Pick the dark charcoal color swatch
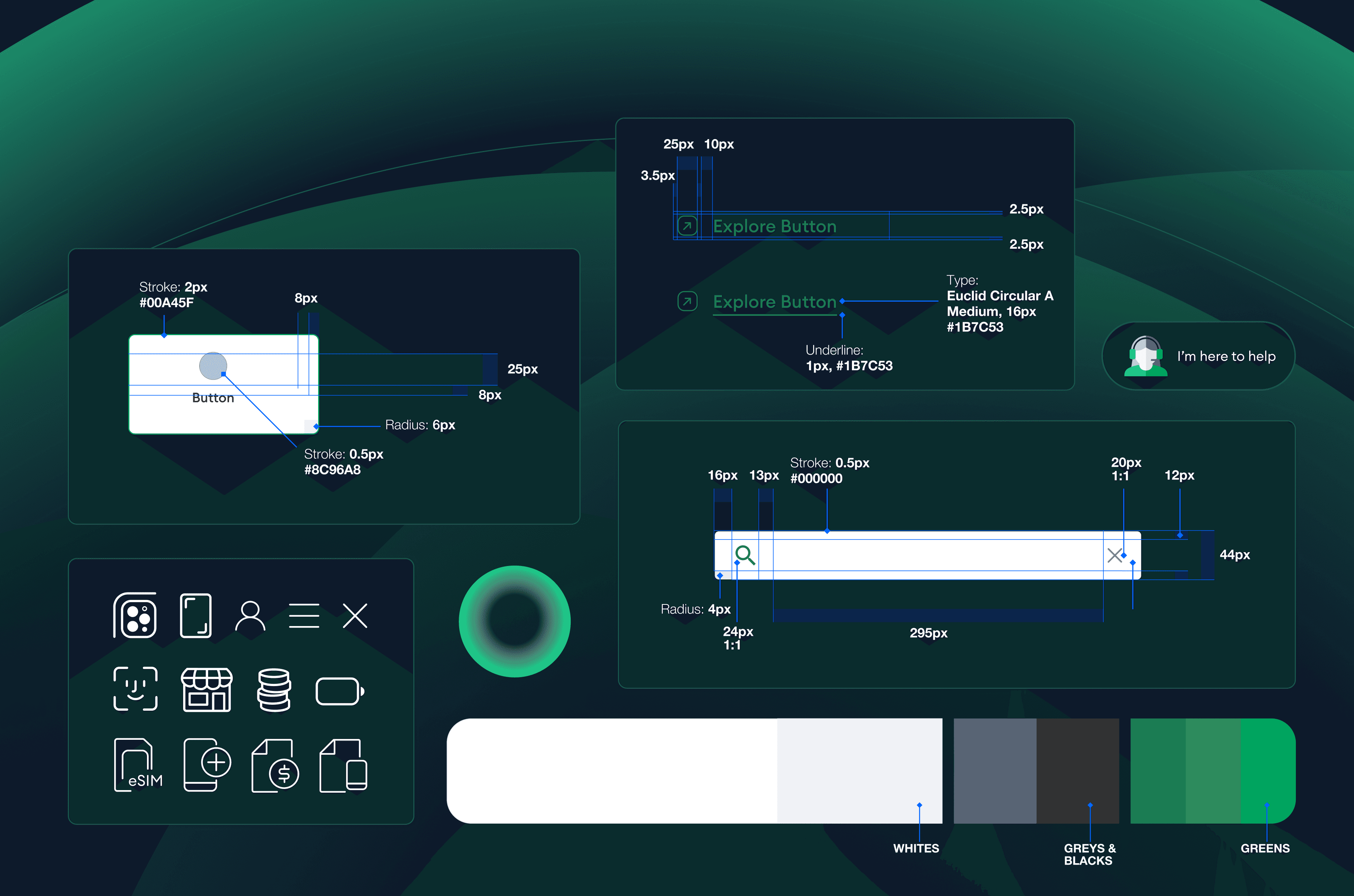This screenshot has height=896, width=1354. (1078, 771)
